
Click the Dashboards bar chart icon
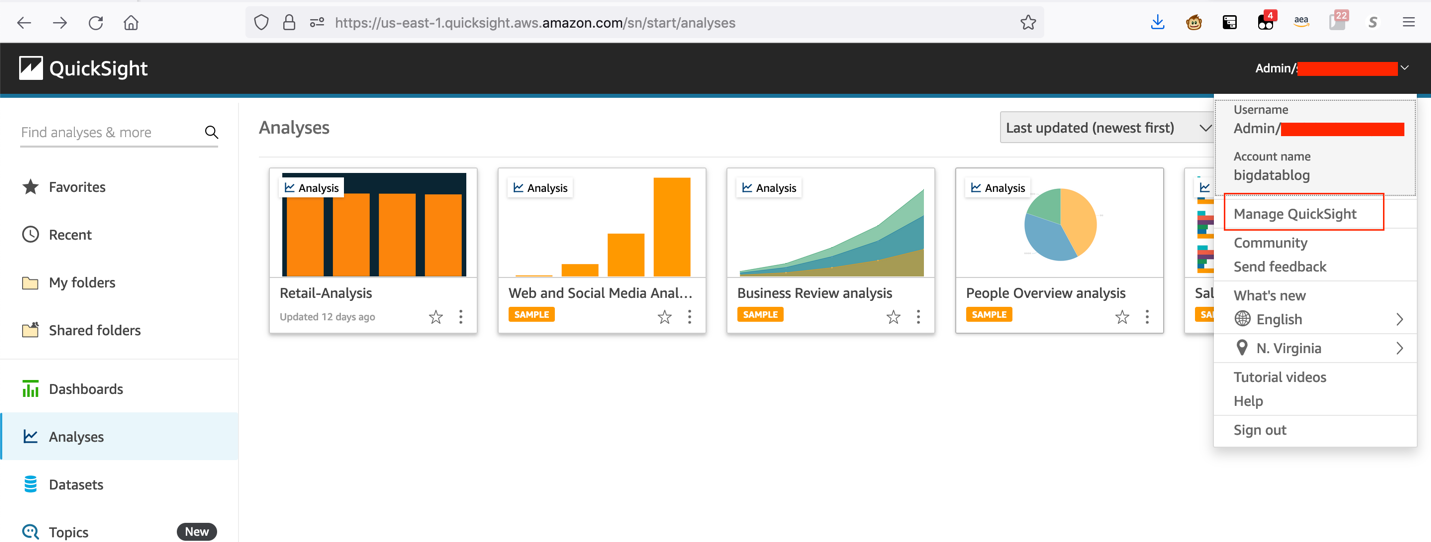[31, 389]
